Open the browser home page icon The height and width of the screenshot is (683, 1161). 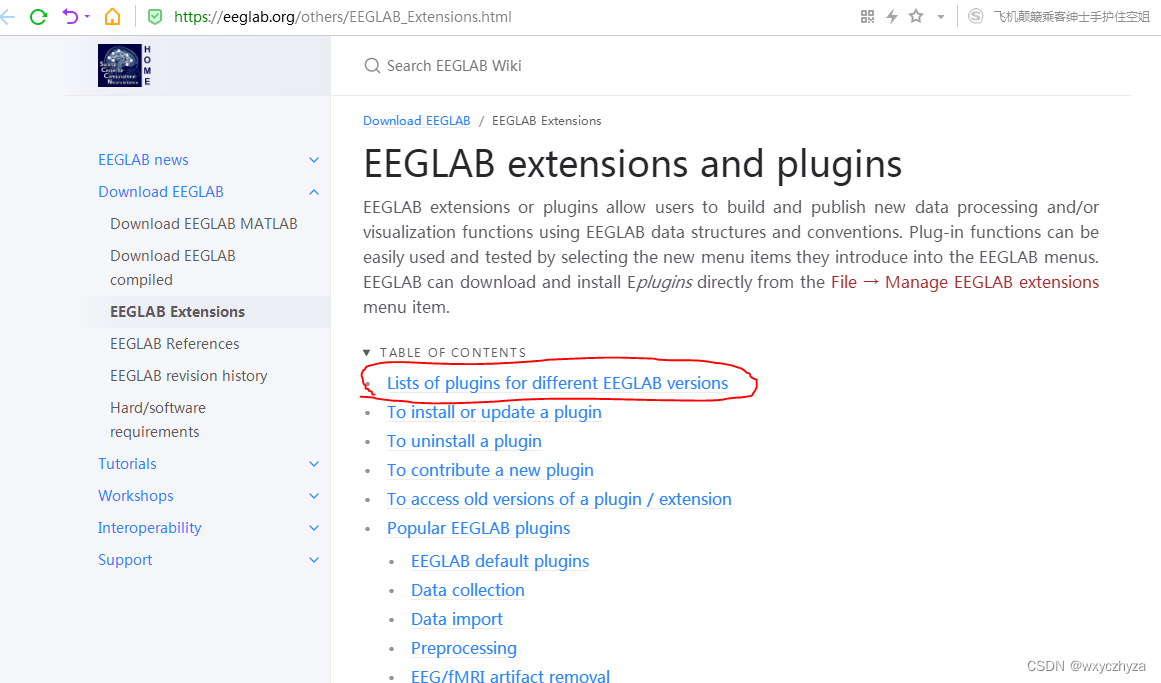click(112, 16)
